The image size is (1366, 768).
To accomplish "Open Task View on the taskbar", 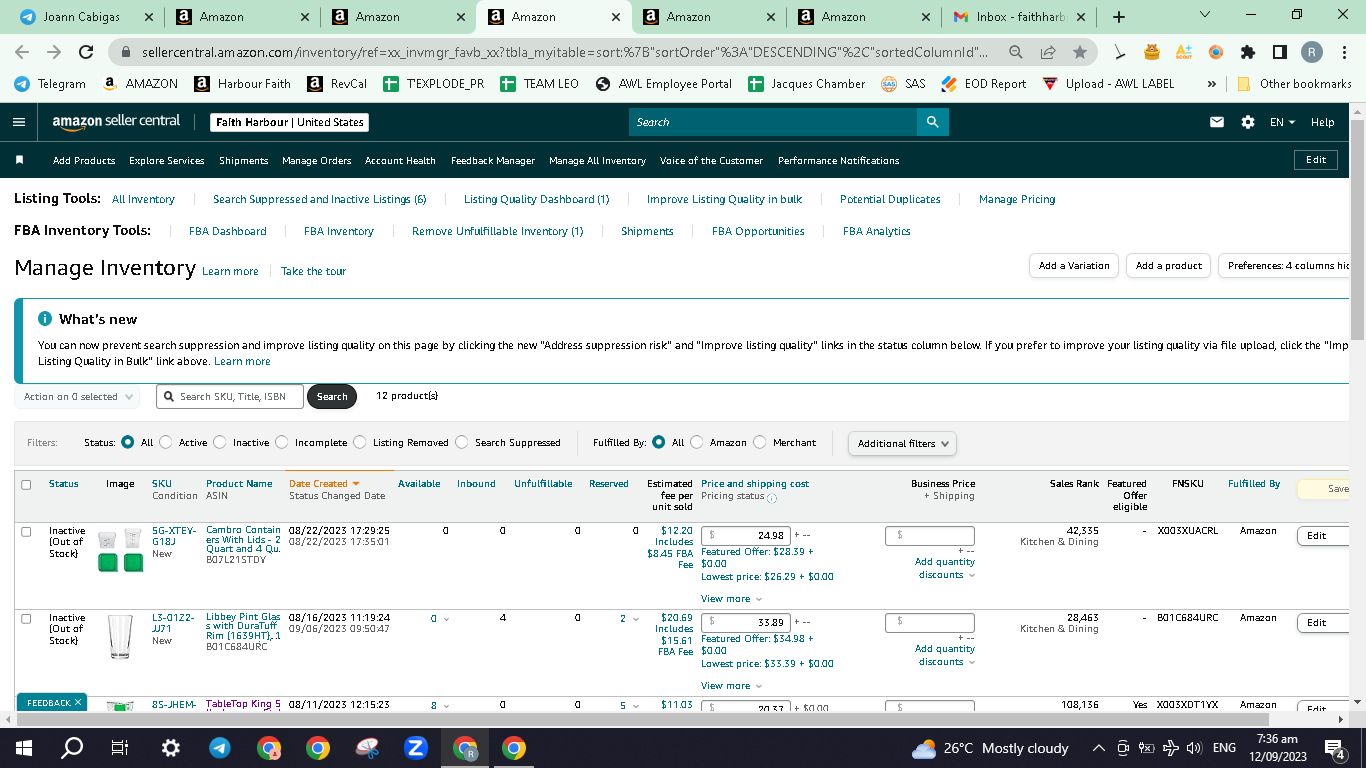I will [120, 748].
